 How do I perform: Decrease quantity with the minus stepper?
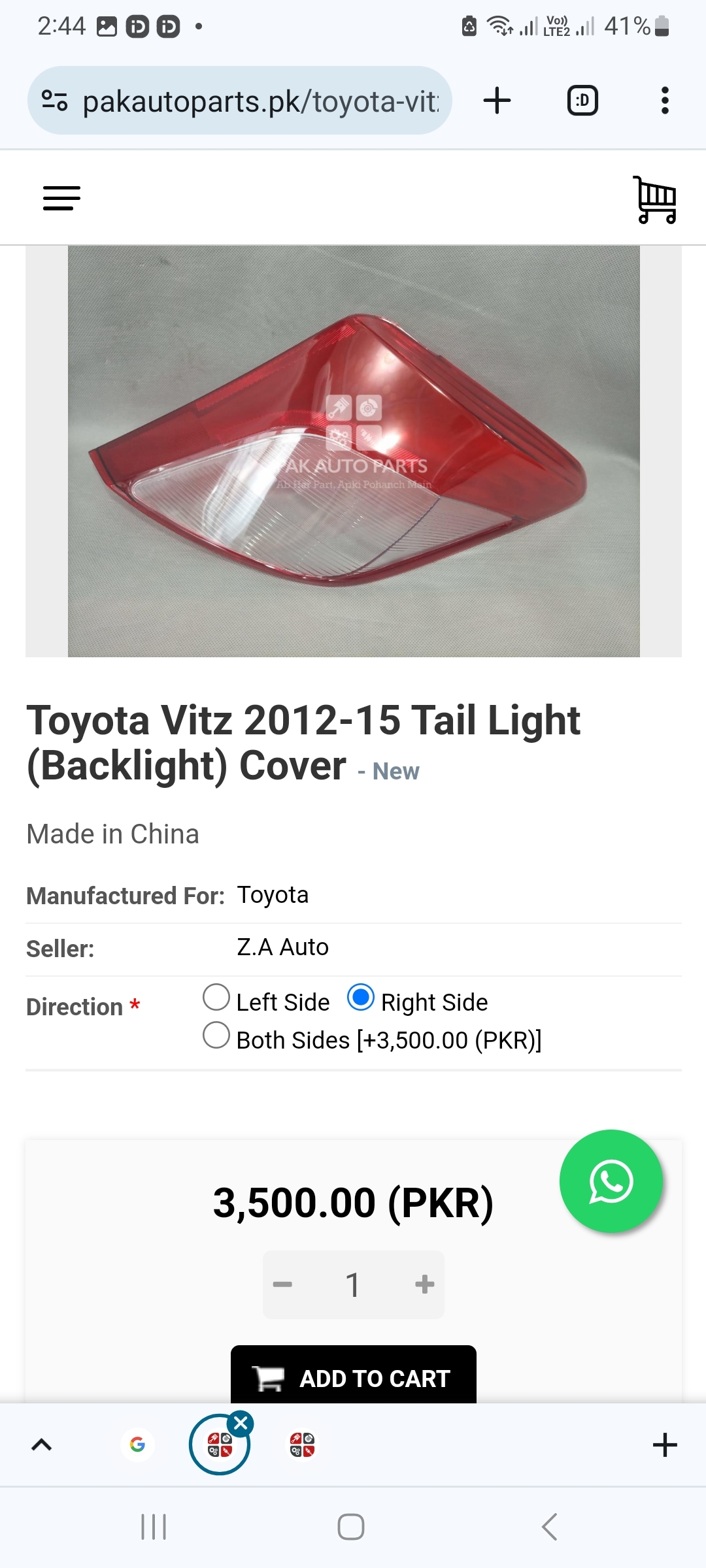(x=282, y=1284)
